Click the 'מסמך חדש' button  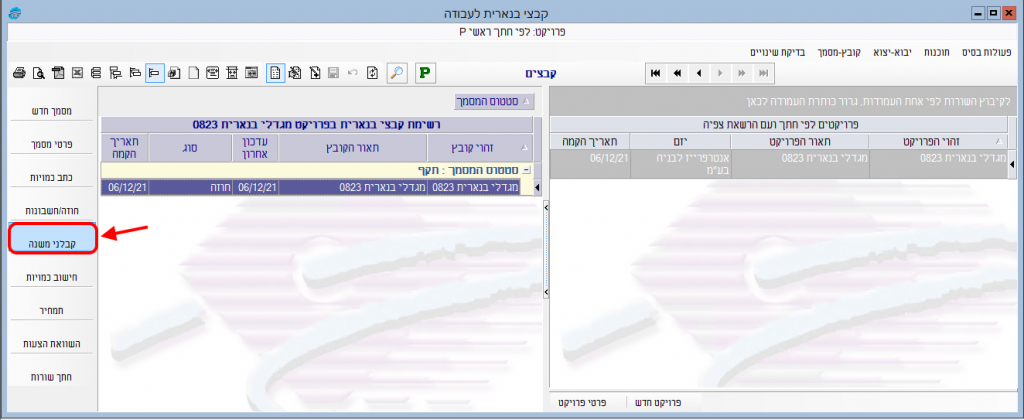[x=51, y=110]
